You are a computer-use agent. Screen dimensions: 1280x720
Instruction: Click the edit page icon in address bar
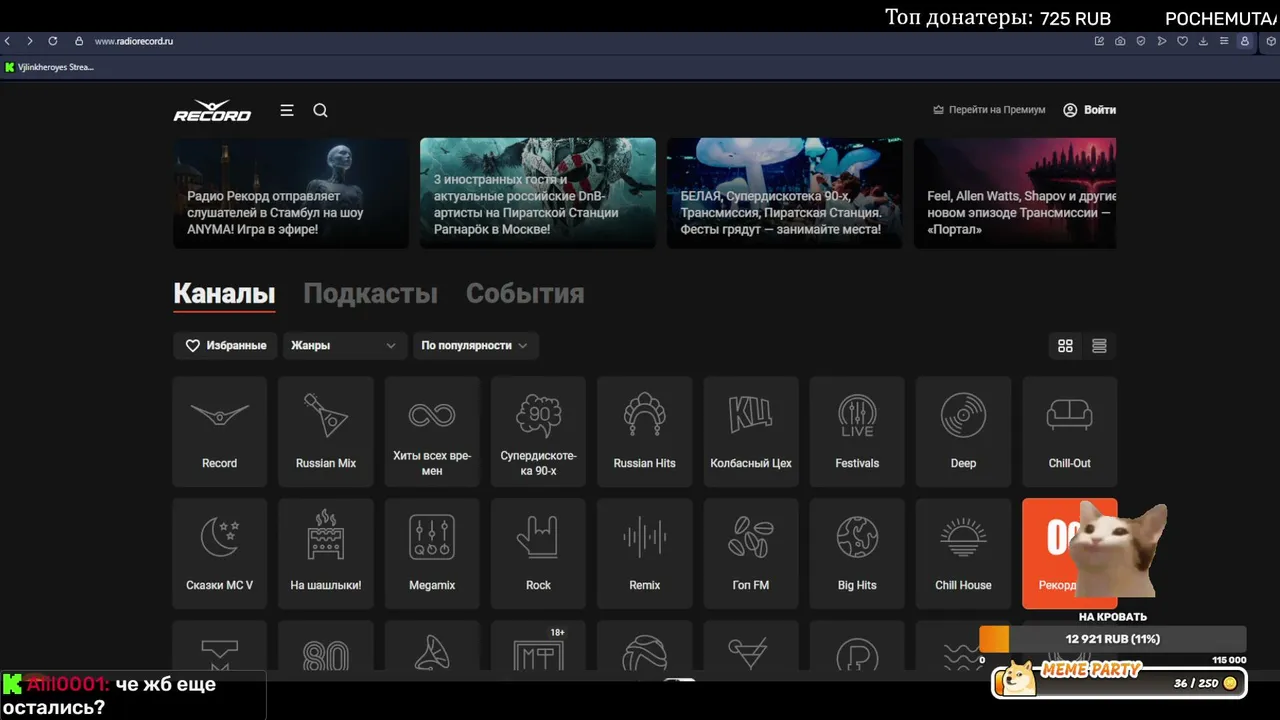(1100, 41)
